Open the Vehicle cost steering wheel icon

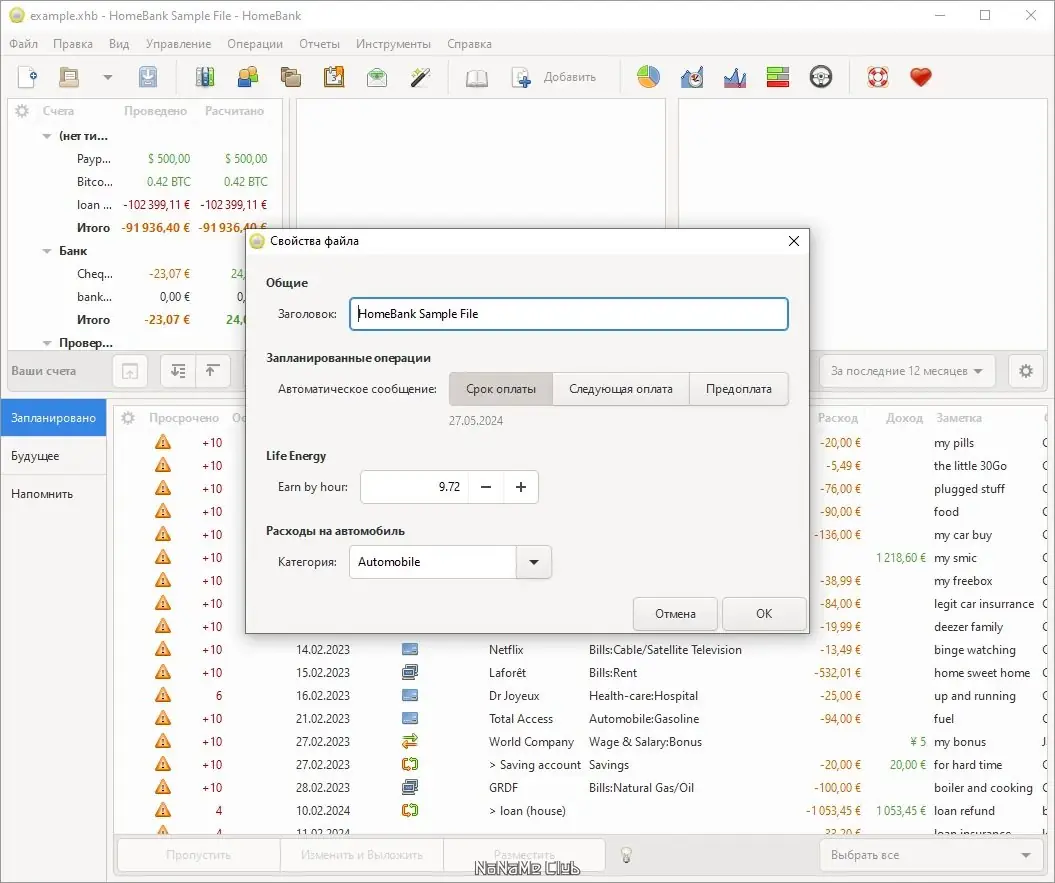[821, 77]
